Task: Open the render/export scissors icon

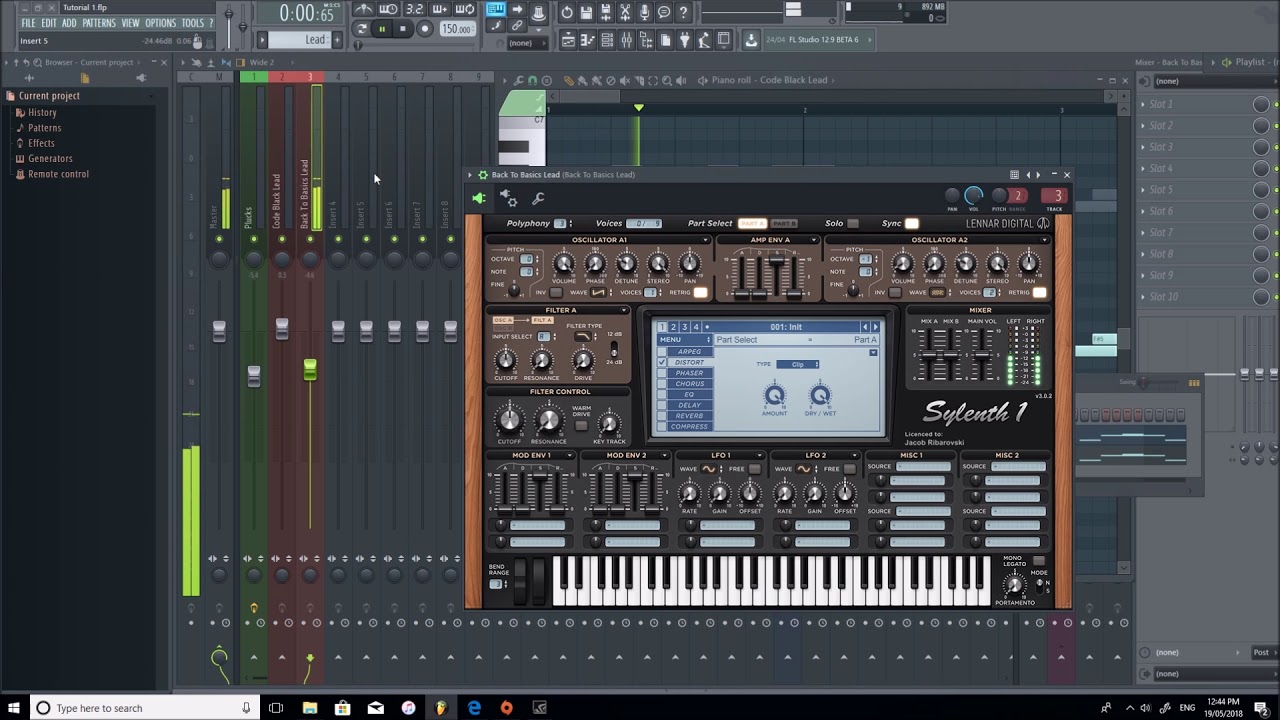Action: tap(625, 13)
